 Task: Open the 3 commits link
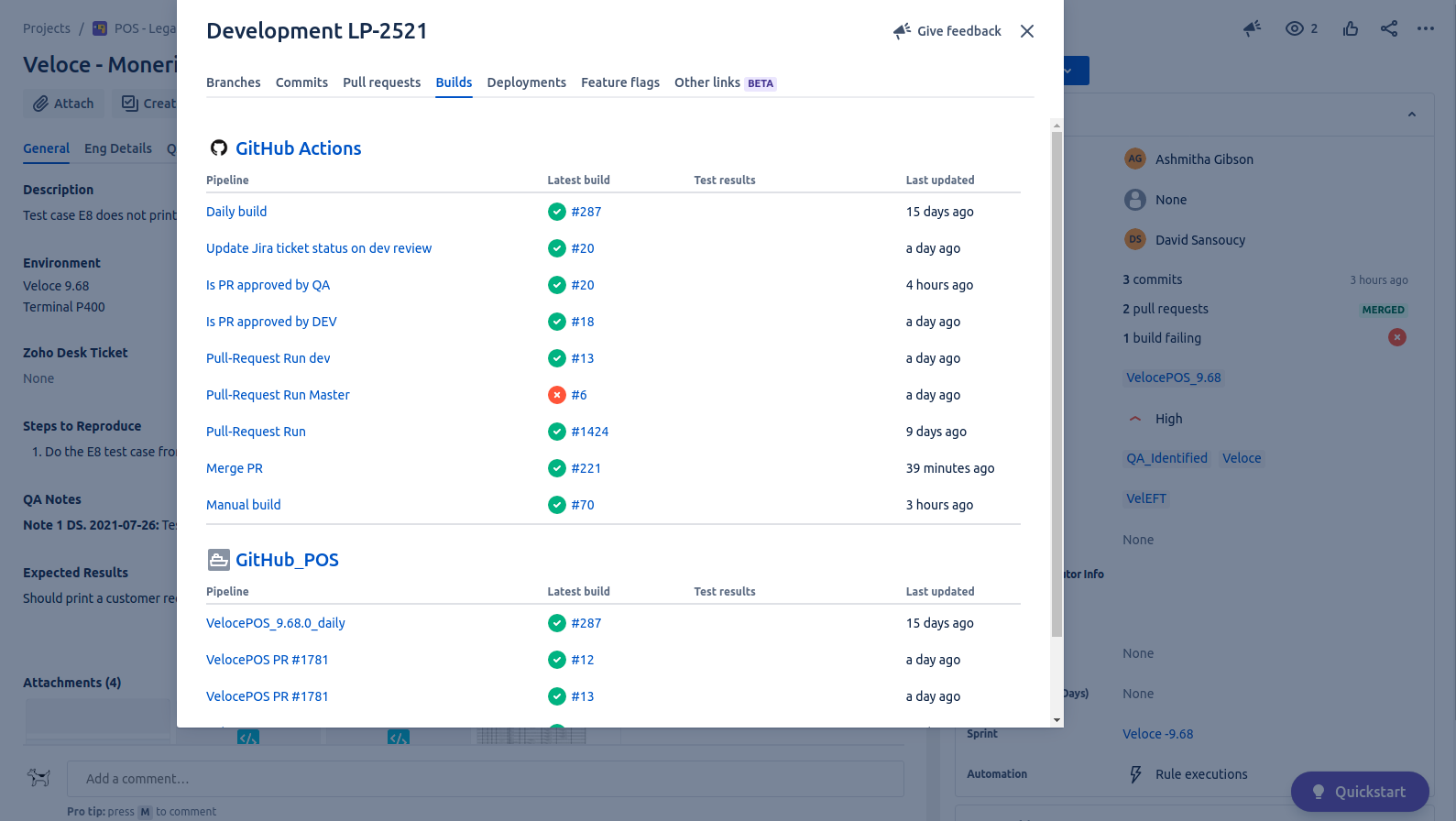pyautogui.click(x=1153, y=279)
